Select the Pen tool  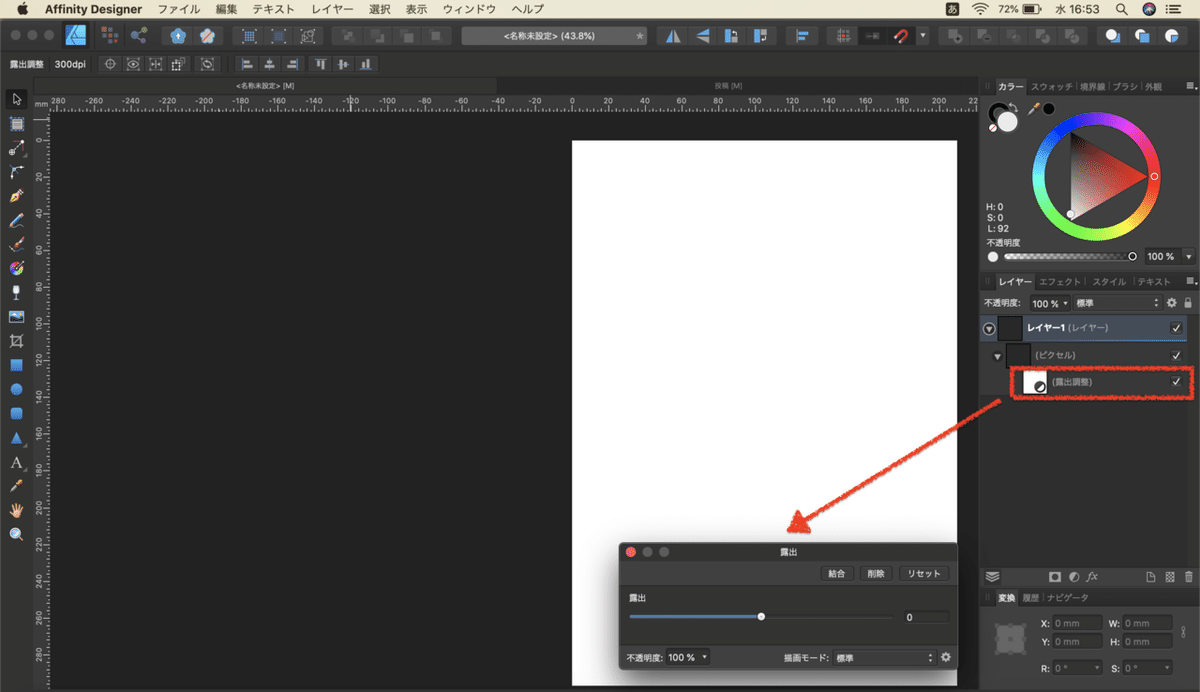click(16, 196)
